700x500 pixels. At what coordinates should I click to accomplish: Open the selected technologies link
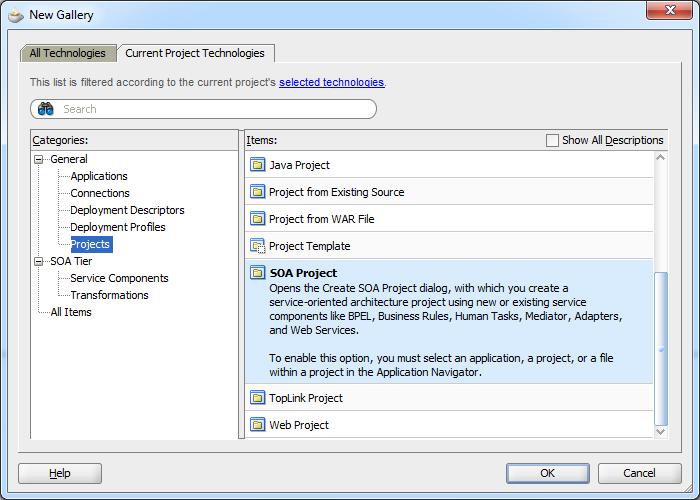click(331, 82)
